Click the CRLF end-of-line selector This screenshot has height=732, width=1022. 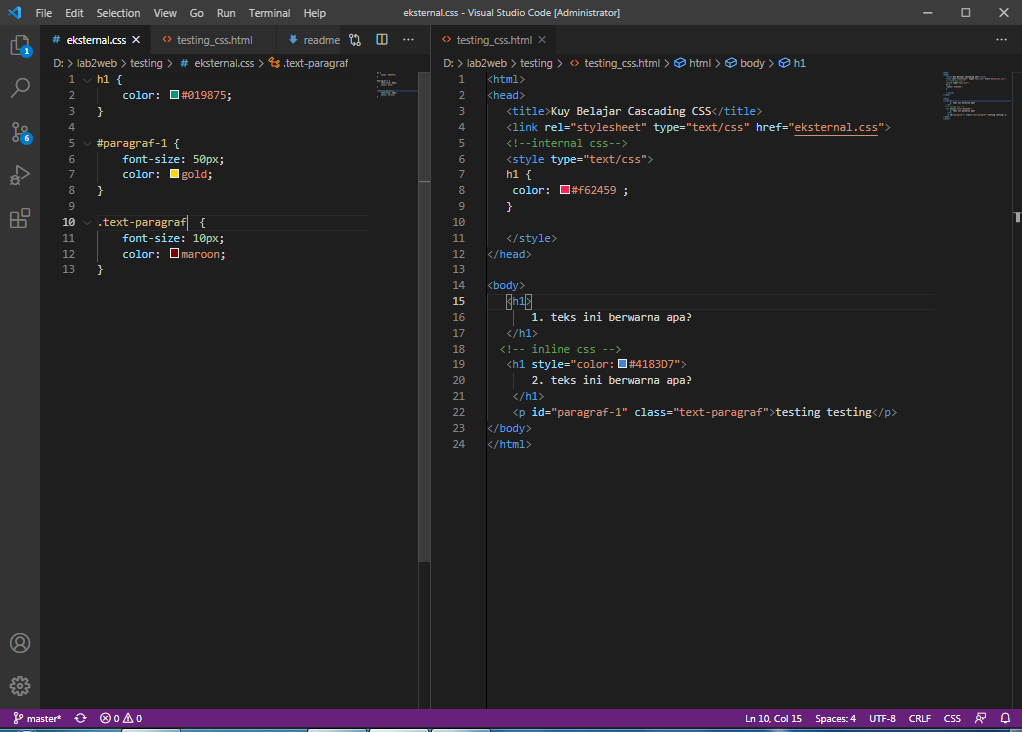(920, 718)
